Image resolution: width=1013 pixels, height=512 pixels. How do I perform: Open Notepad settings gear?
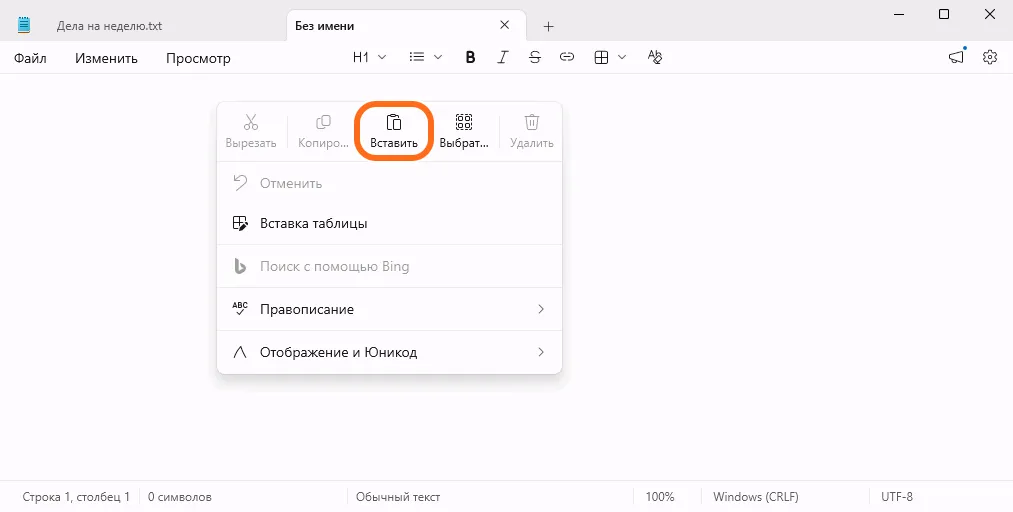click(x=990, y=57)
